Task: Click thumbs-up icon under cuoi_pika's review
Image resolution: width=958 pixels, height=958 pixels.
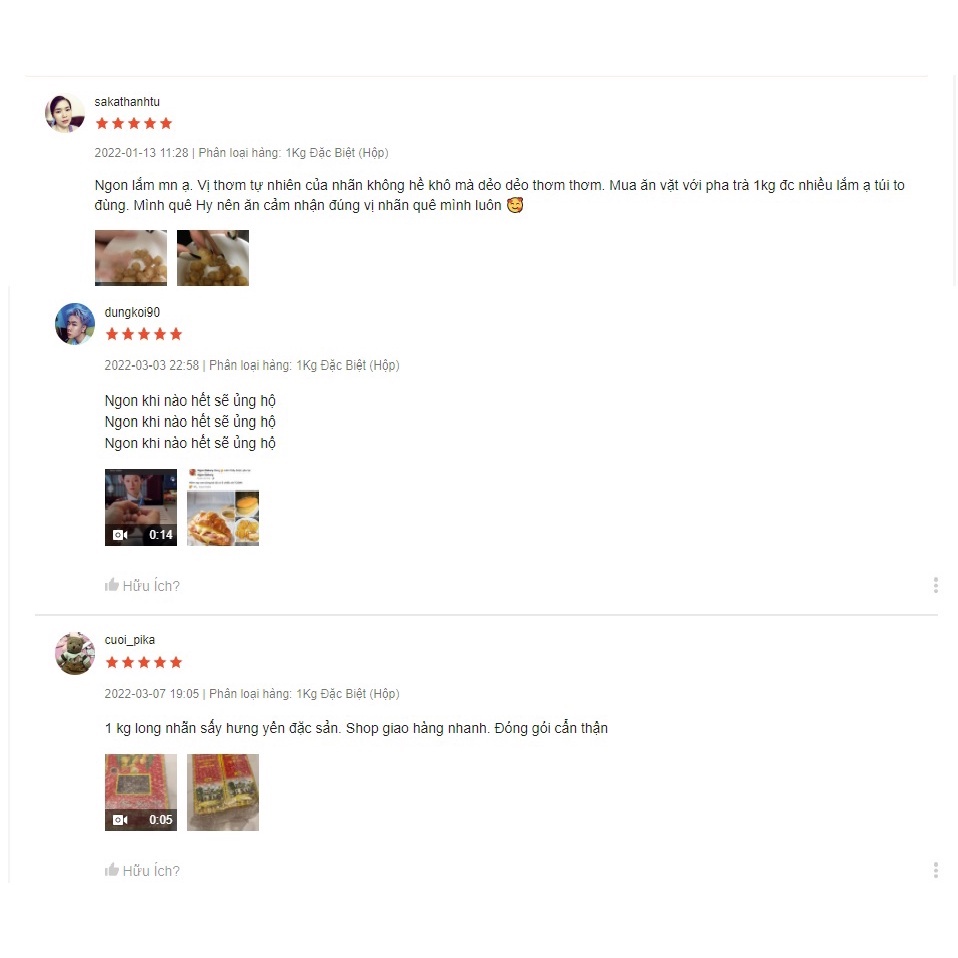Action: tap(111, 869)
